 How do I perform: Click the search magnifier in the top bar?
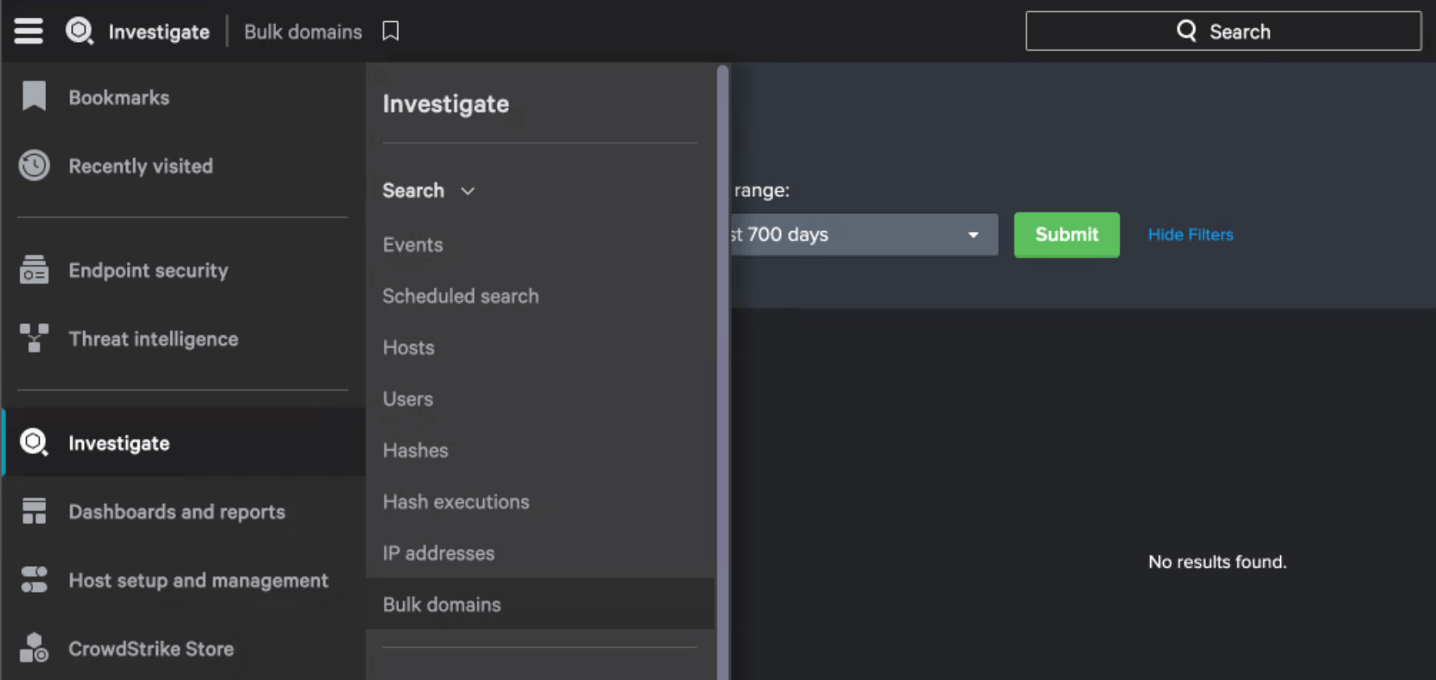pos(1186,30)
